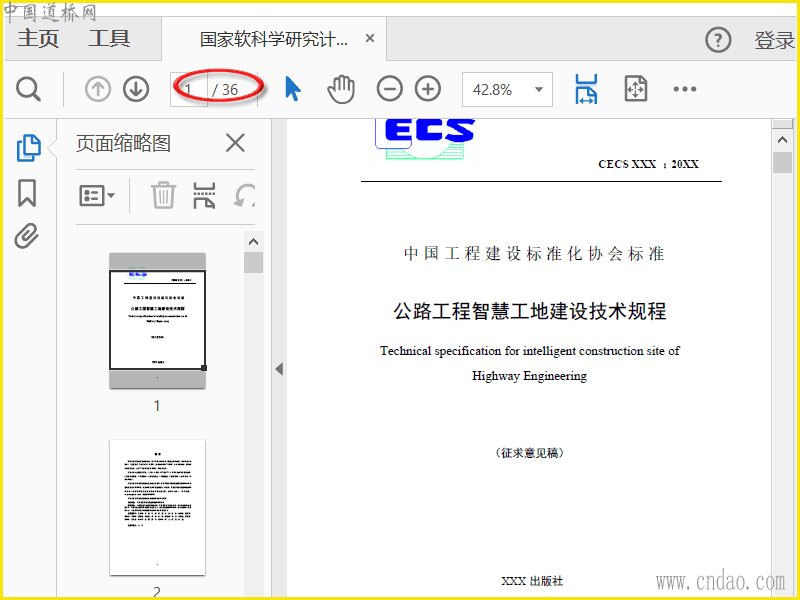Viewport: 800px width, 600px height.
Task: Click the current page number field
Action: (189, 89)
